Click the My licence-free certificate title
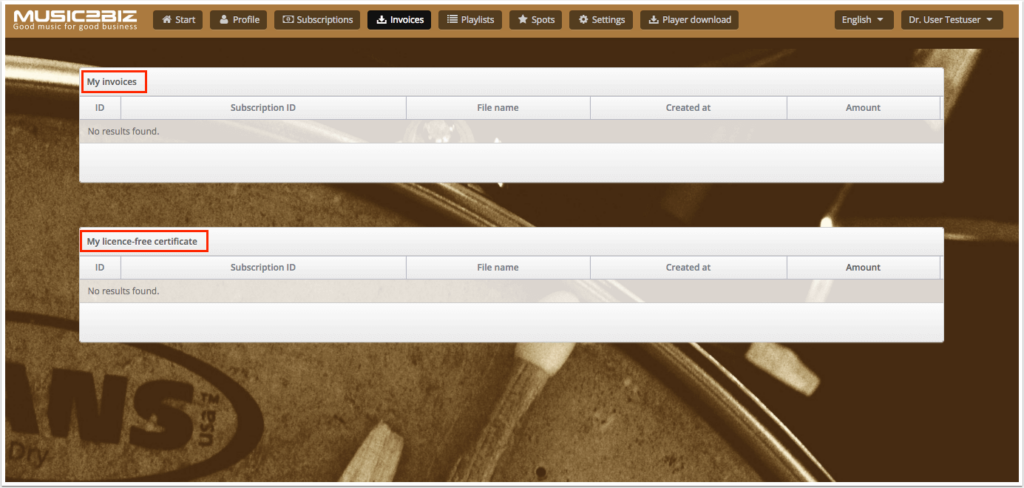This screenshot has width=1024, height=488. point(142,242)
